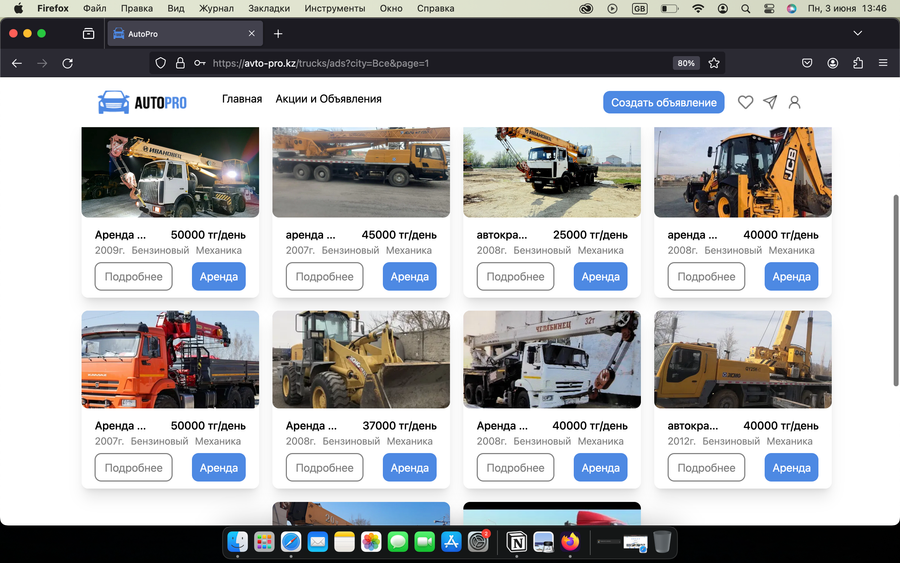Open the extensions puzzle icon

(x=858, y=63)
